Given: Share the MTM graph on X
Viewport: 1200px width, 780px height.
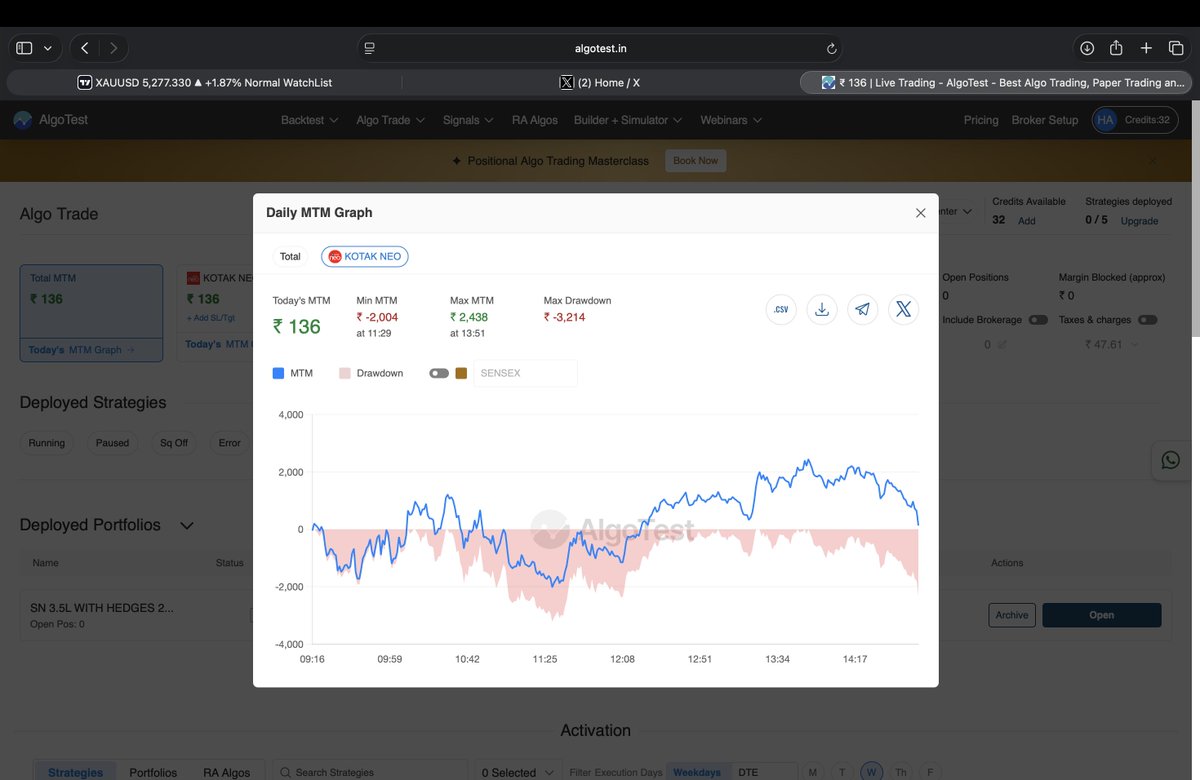Looking at the screenshot, I should pyautogui.click(x=903, y=310).
